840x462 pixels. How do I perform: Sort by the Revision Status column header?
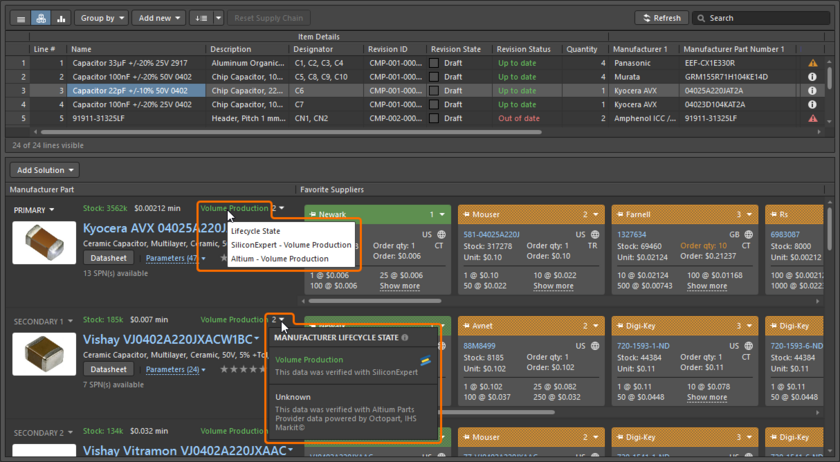[x=523, y=49]
